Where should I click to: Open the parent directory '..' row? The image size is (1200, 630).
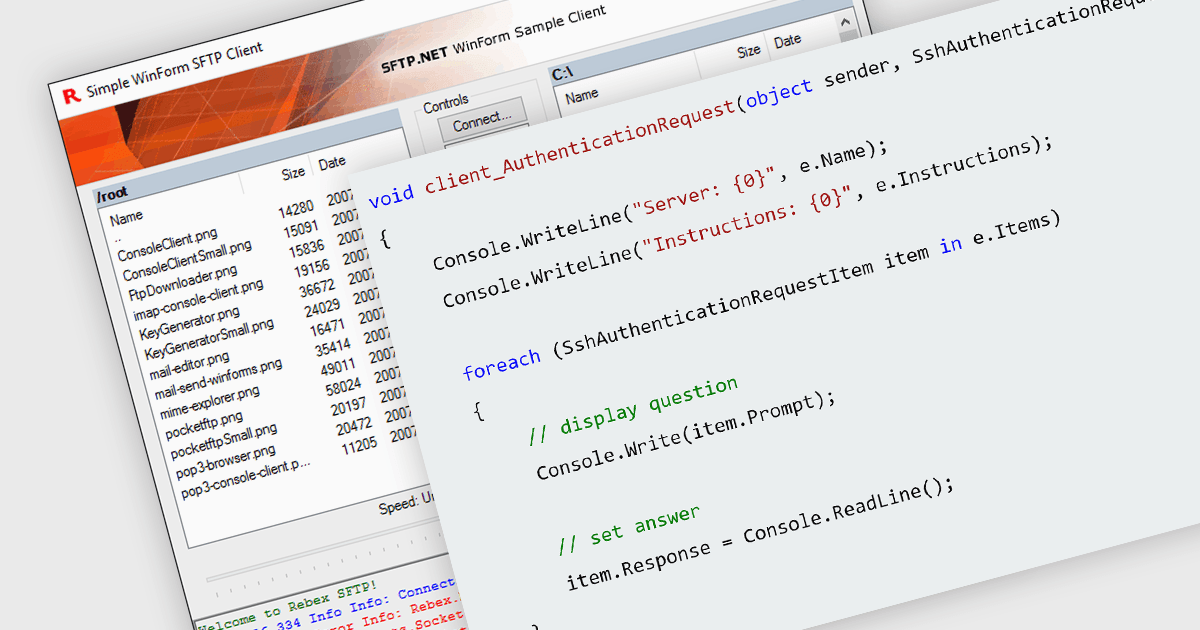[x=117, y=238]
